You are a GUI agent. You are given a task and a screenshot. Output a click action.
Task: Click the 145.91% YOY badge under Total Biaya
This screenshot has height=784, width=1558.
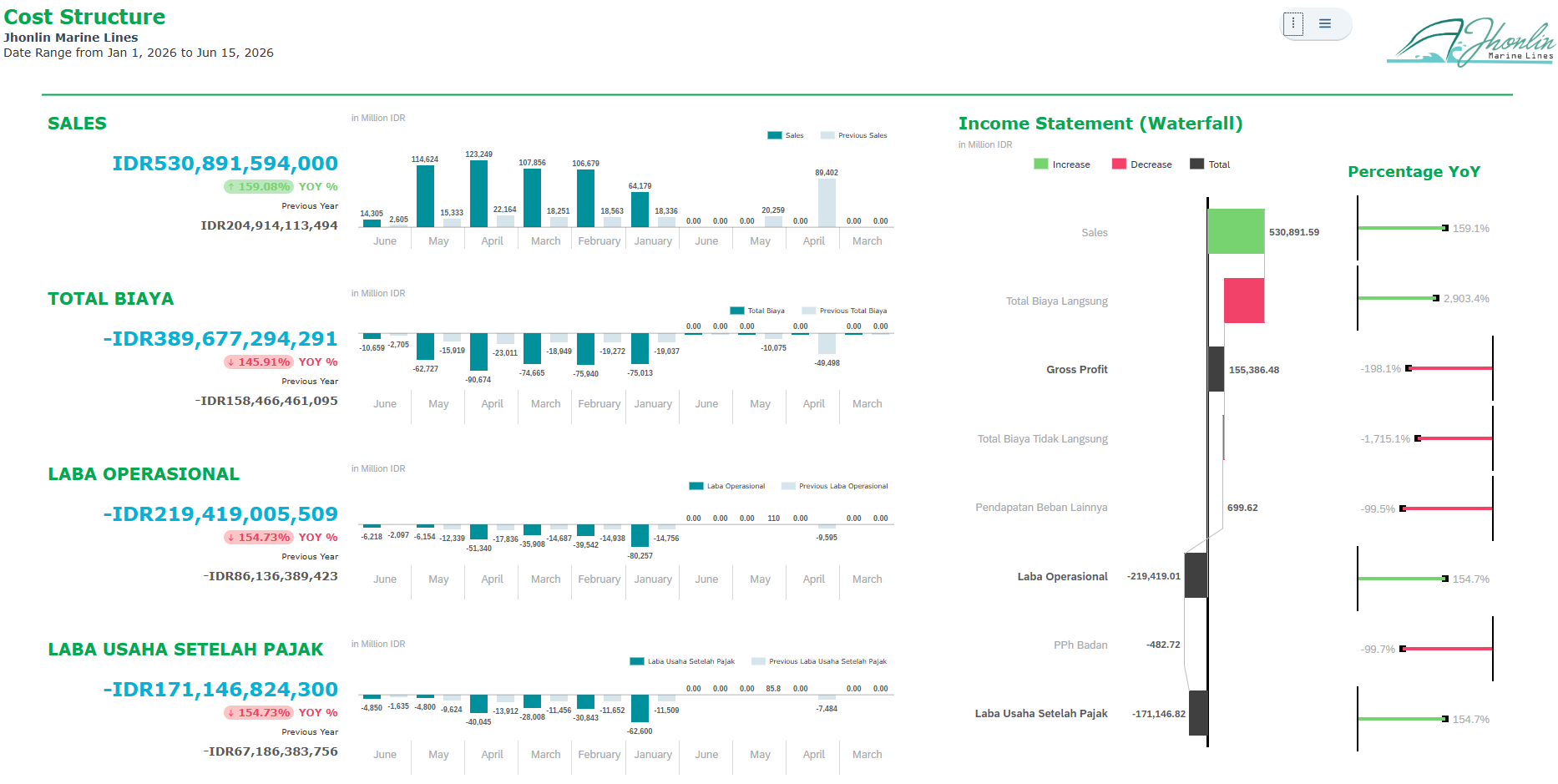point(259,362)
